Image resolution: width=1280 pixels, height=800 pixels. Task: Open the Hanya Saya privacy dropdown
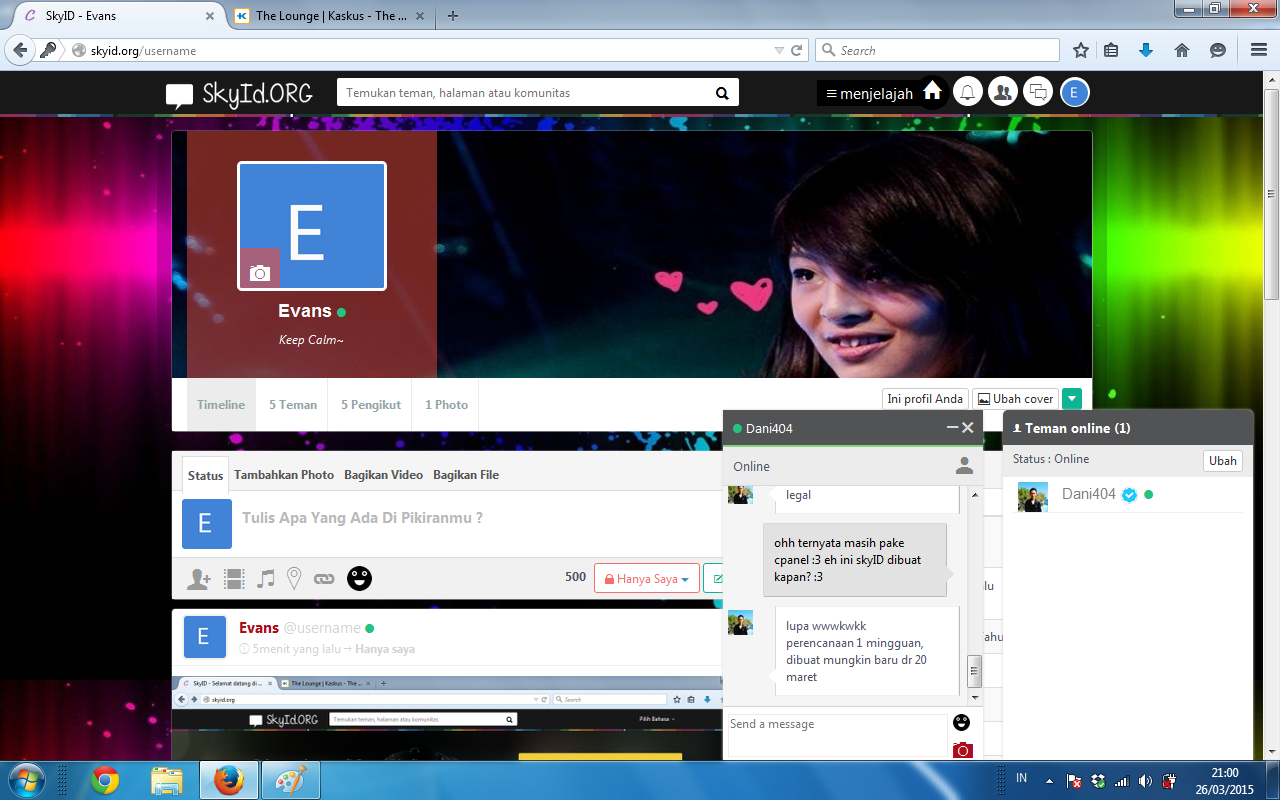[x=647, y=578]
